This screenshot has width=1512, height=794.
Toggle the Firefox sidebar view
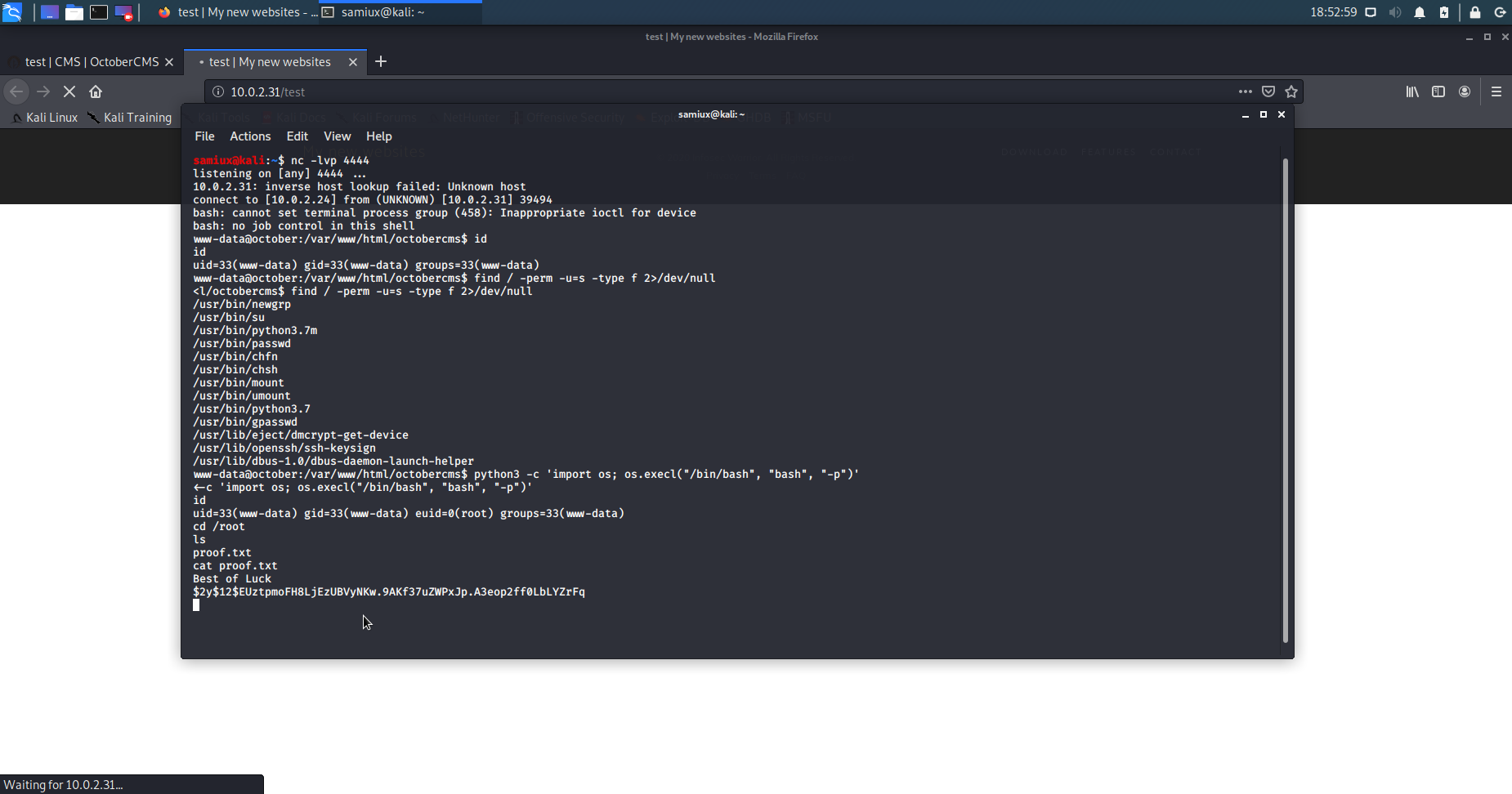click(1438, 91)
